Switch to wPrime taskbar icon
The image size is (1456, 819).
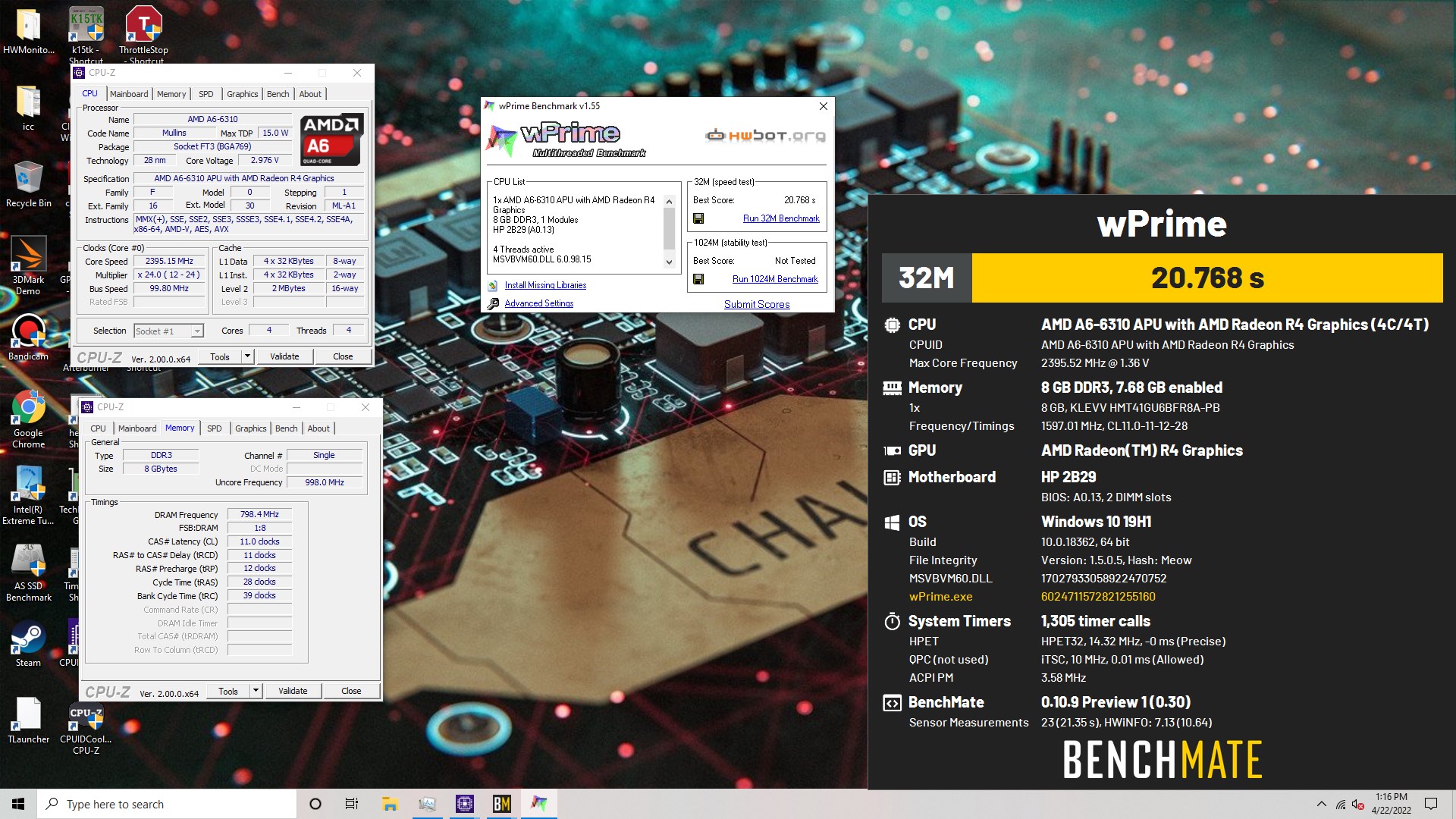point(538,804)
